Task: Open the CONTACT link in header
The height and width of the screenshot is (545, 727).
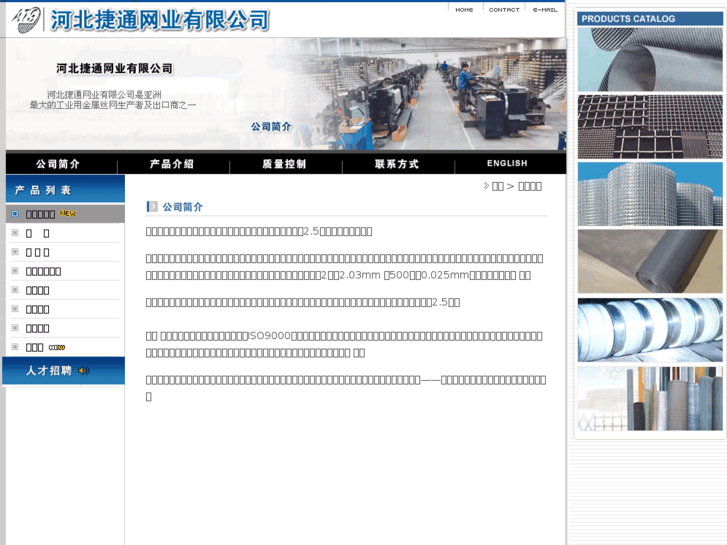Action: click(x=504, y=10)
